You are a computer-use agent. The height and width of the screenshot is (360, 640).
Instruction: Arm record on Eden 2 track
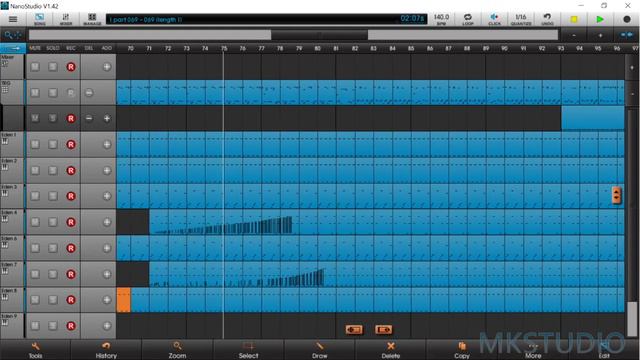click(71, 171)
